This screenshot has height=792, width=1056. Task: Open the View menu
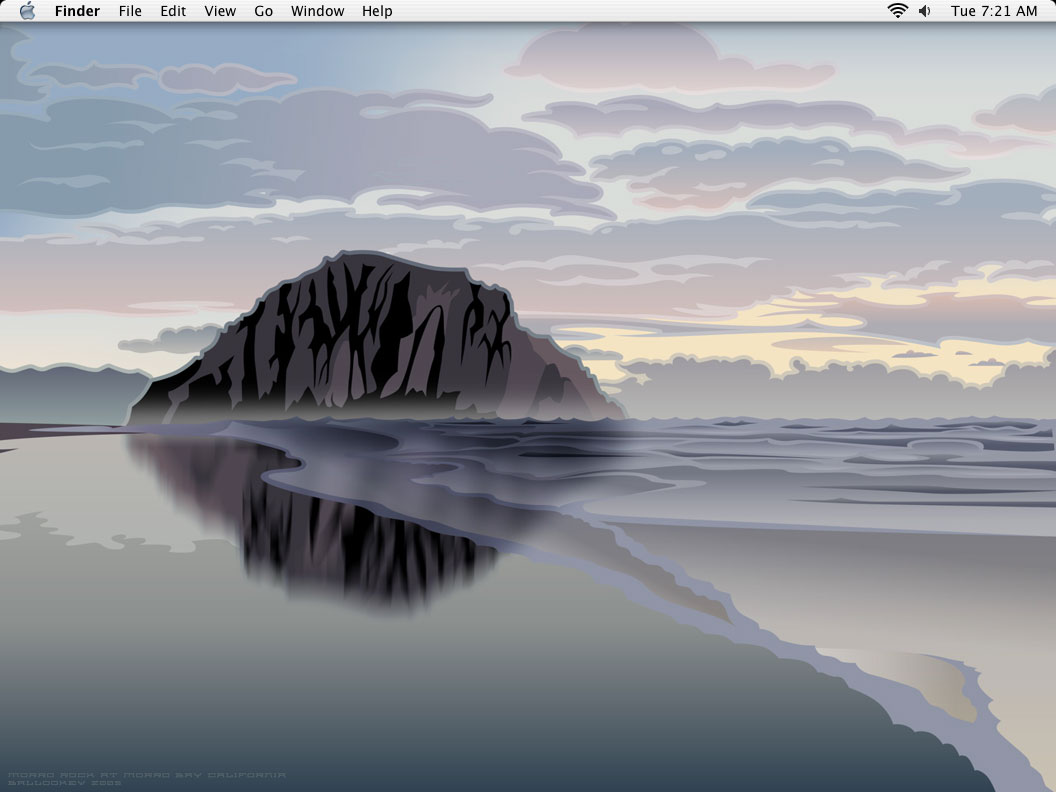tap(220, 11)
